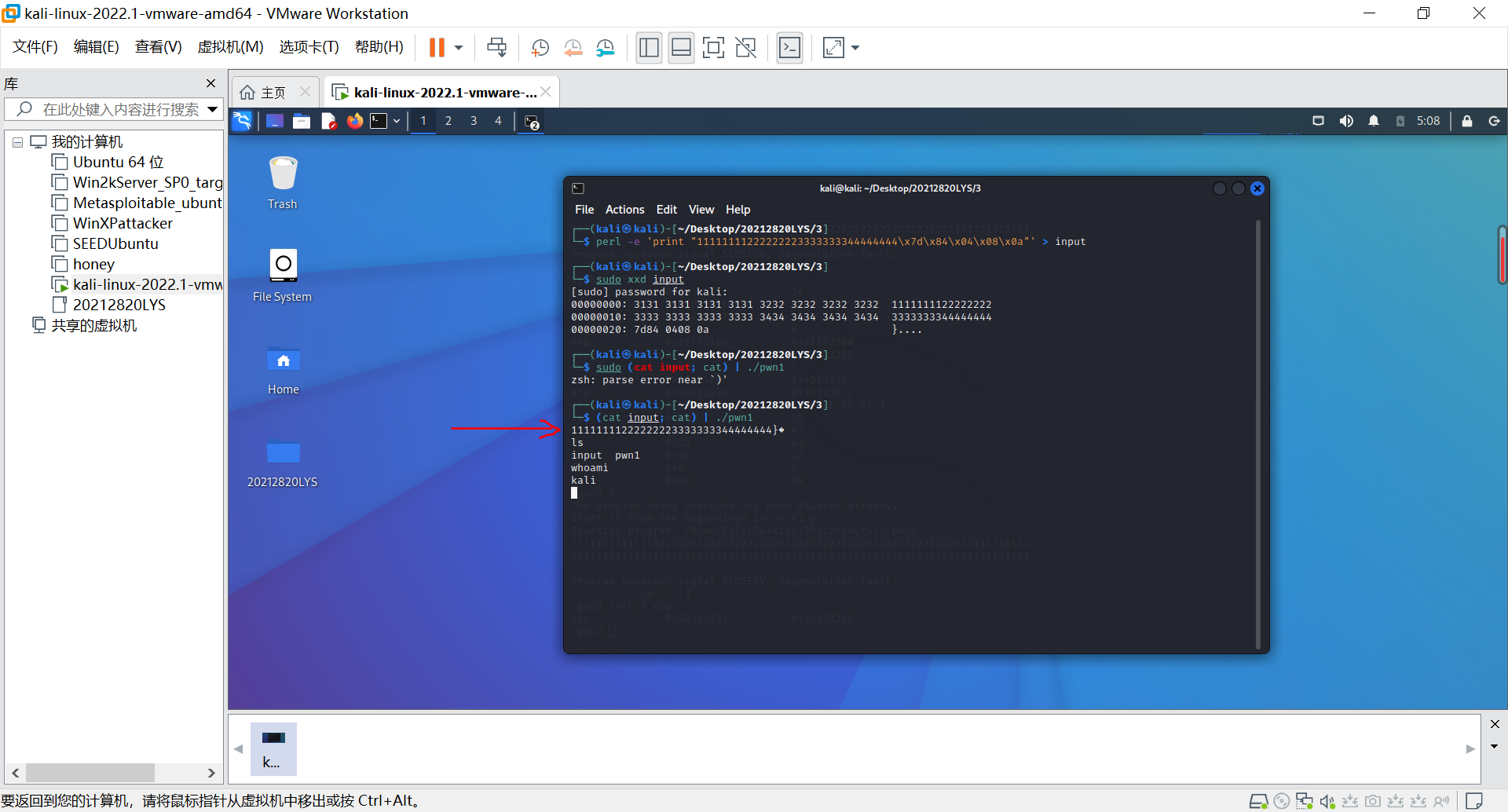1508x812 pixels.
Task: Click the Kali logout power icon
Action: tap(1495, 121)
